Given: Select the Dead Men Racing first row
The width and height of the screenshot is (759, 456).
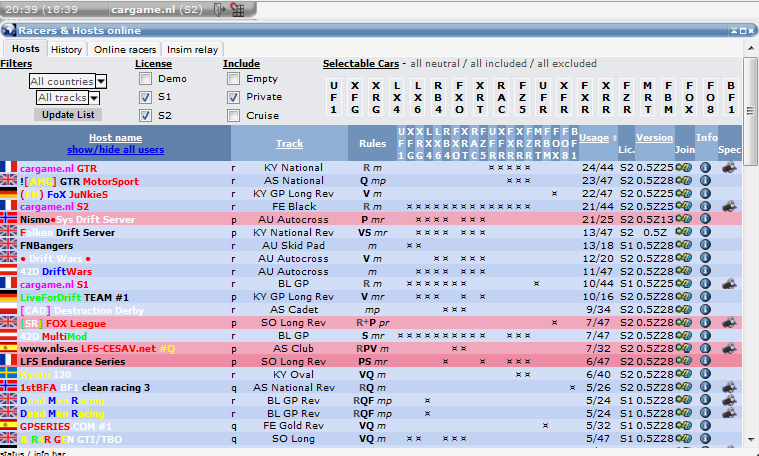Looking at the screenshot, I should point(371,400).
